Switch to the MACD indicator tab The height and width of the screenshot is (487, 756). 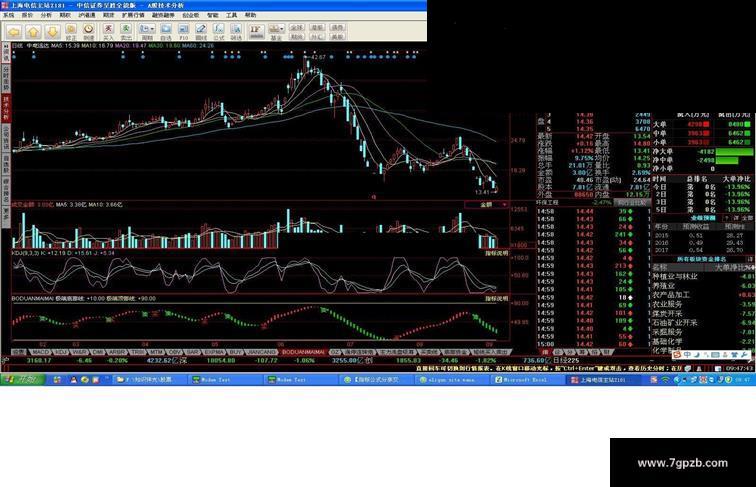[x=40, y=352]
